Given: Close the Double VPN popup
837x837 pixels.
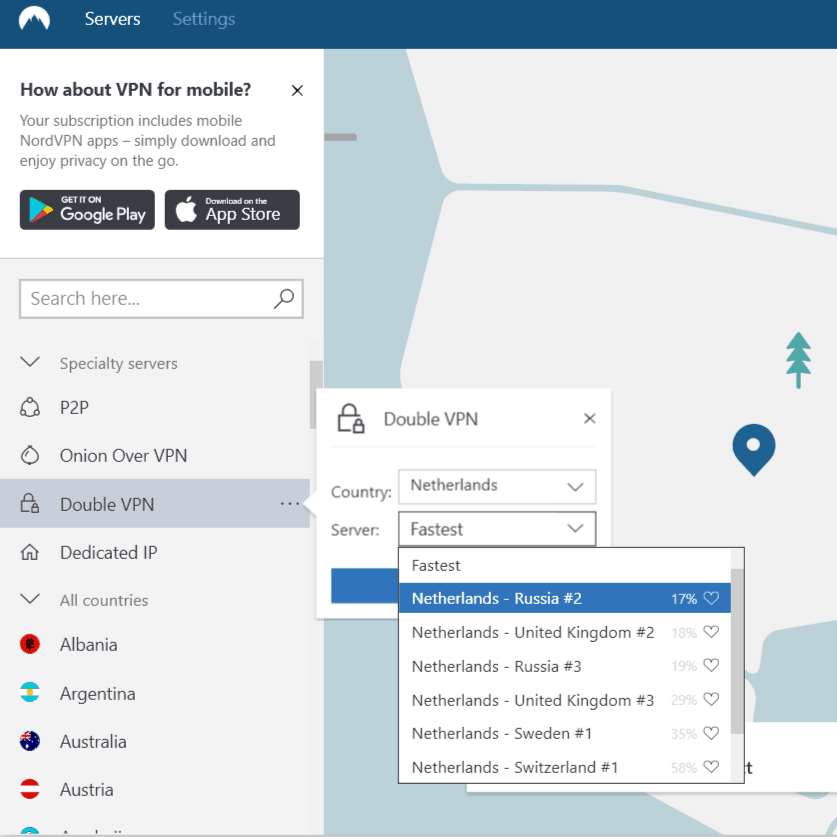Looking at the screenshot, I should coord(589,418).
